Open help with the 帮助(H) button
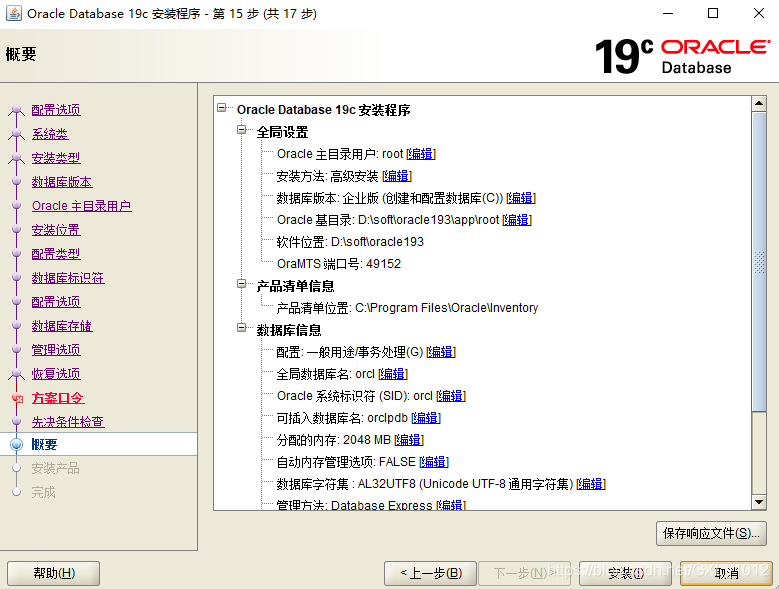The width and height of the screenshot is (779, 589). tap(54, 573)
